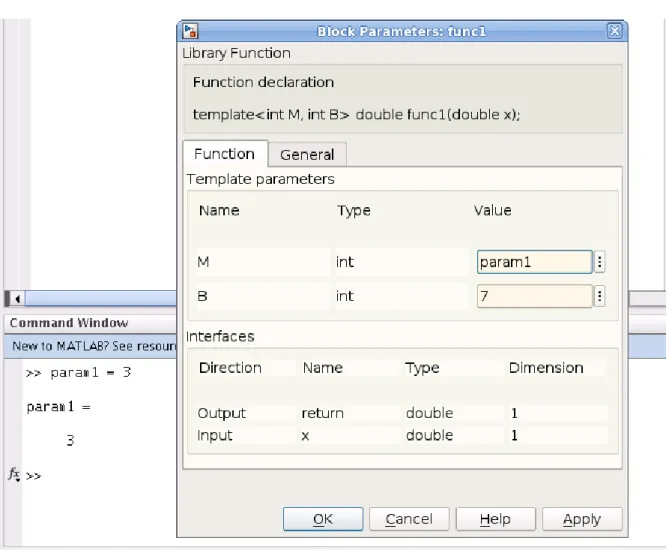Select the int type cell for M
Image resolution: width=669 pixels, height=553 pixels.
[x=401, y=262]
